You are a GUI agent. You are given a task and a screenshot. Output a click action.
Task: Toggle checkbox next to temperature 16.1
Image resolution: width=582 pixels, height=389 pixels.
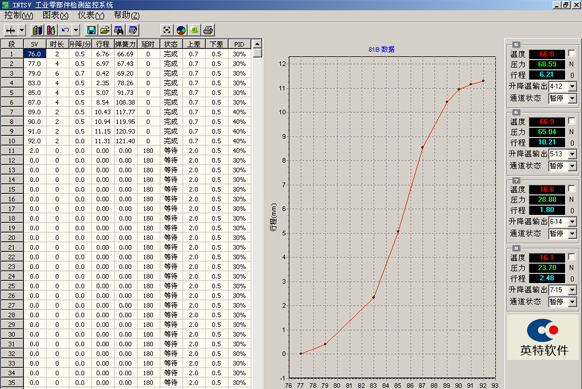(x=572, y=257)
